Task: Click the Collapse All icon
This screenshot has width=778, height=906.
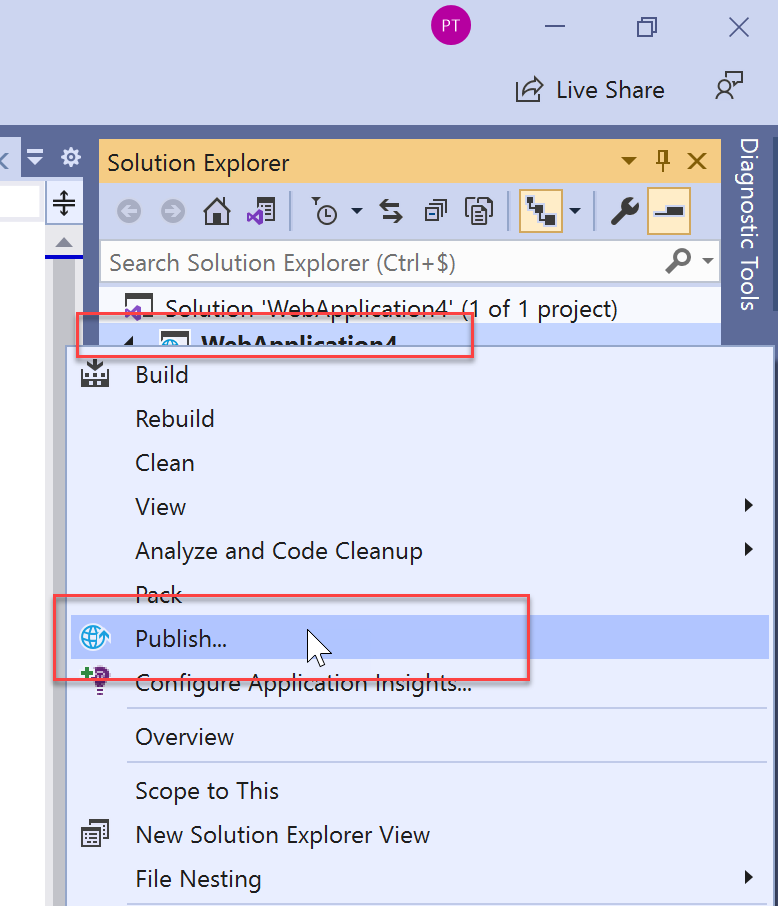Action: tap(435, 211)
